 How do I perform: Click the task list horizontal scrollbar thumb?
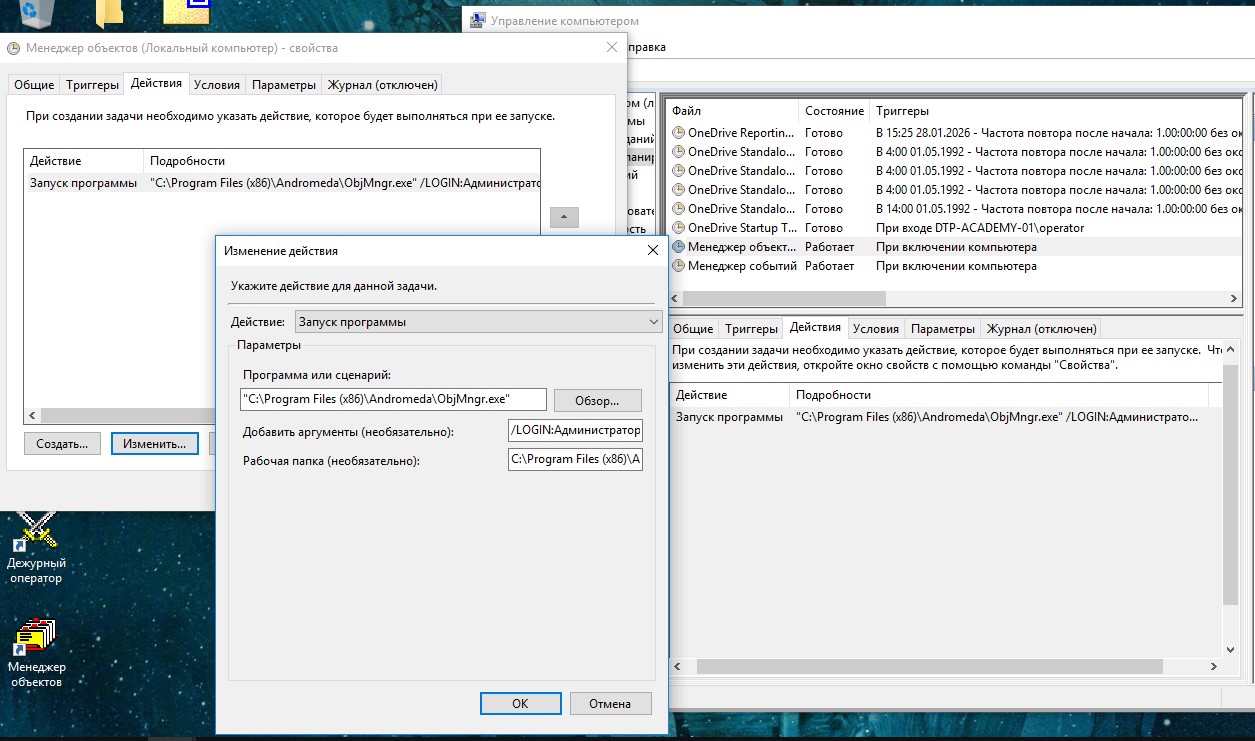click(x=784, y=298)
